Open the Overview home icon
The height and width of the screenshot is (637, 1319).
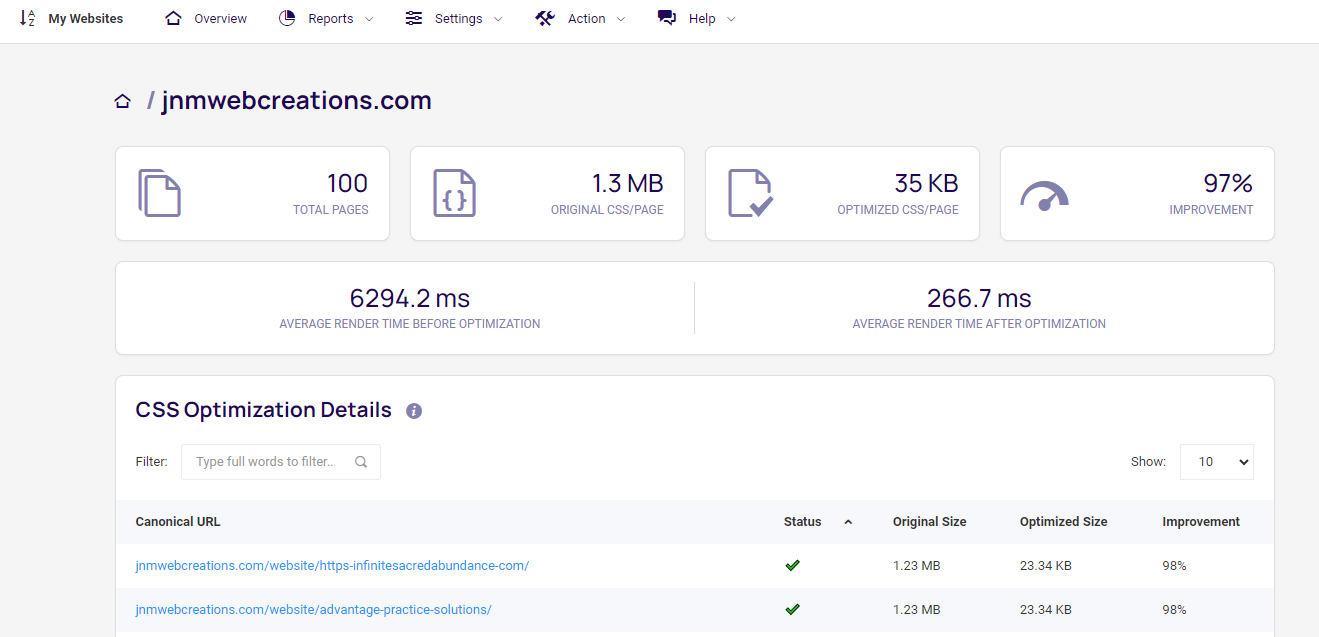coord(174,17)
